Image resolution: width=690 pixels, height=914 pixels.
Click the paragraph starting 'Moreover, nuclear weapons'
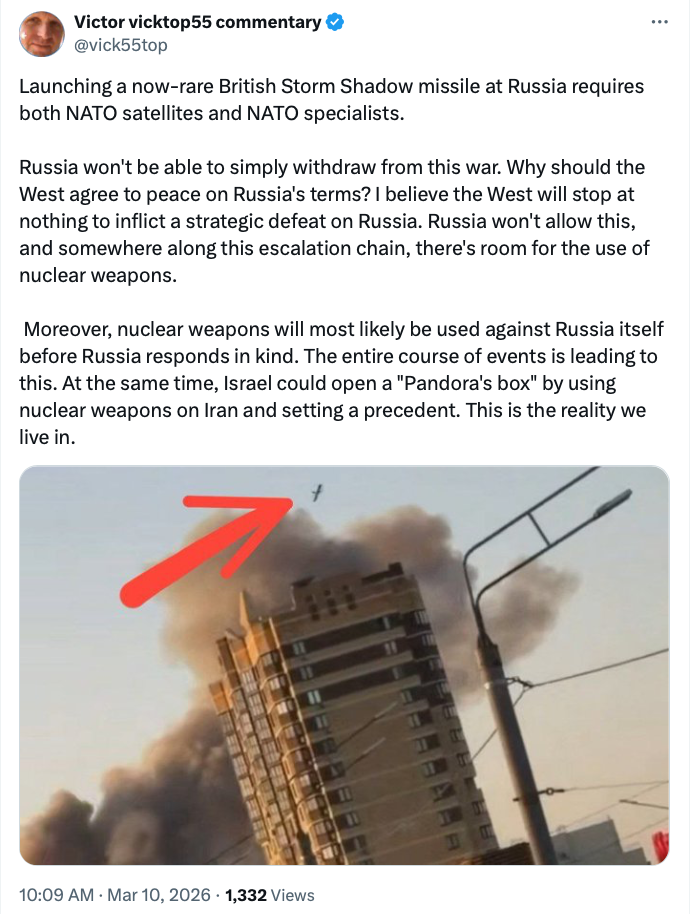pos(342,383)
